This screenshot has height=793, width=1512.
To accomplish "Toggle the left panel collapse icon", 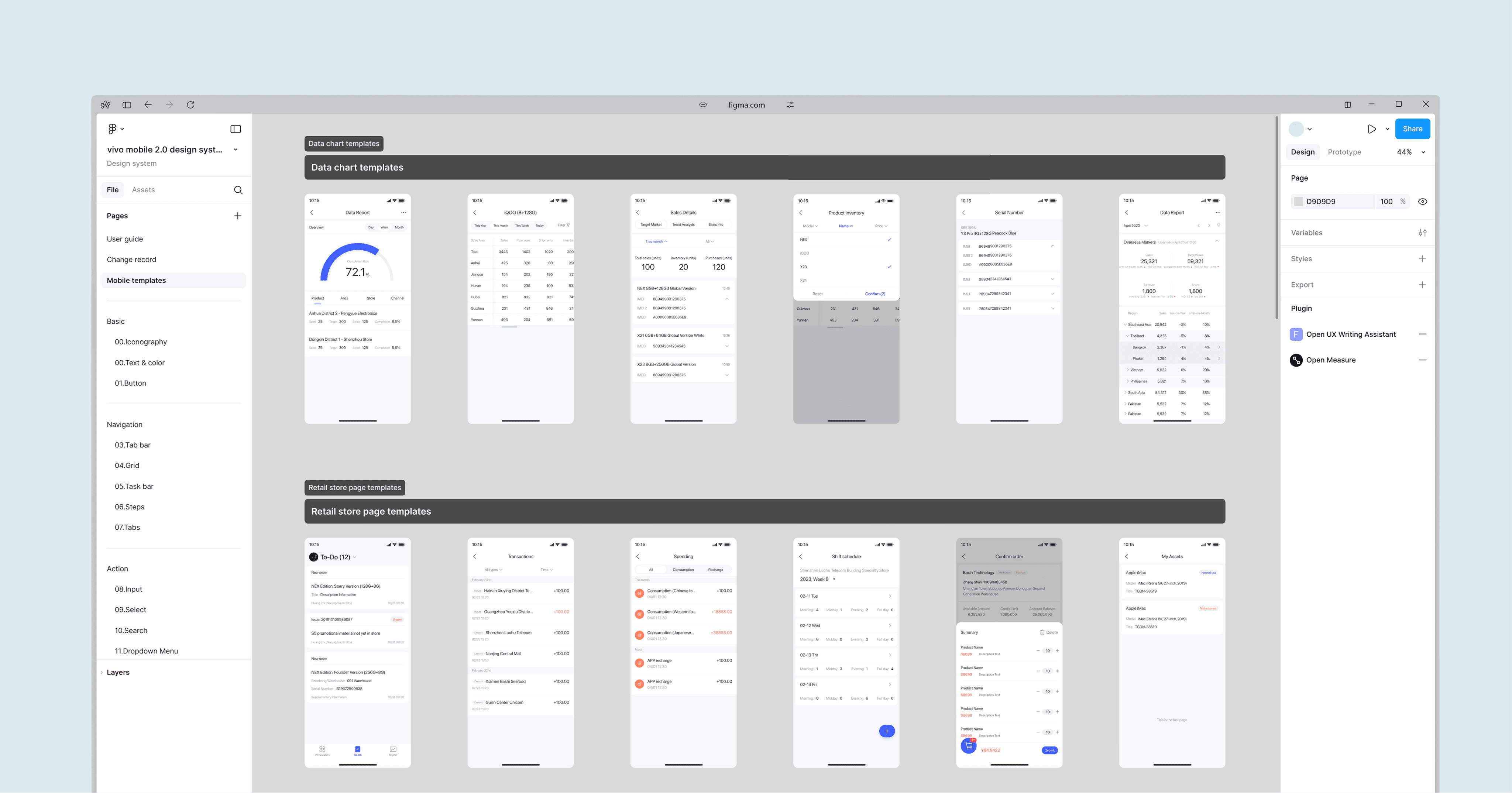I will [236, 129].
